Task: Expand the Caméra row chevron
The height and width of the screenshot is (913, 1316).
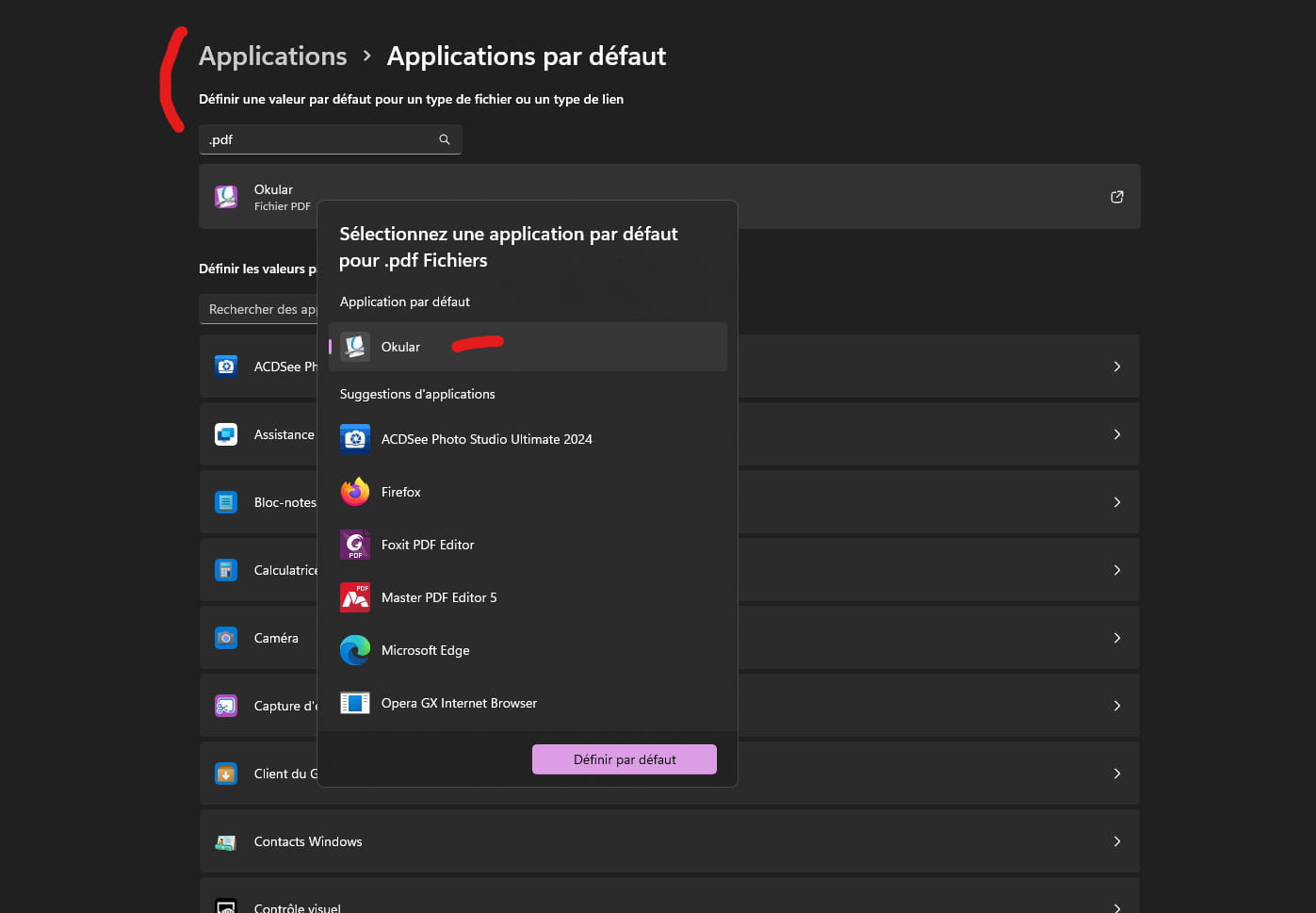Action: 1117,638
